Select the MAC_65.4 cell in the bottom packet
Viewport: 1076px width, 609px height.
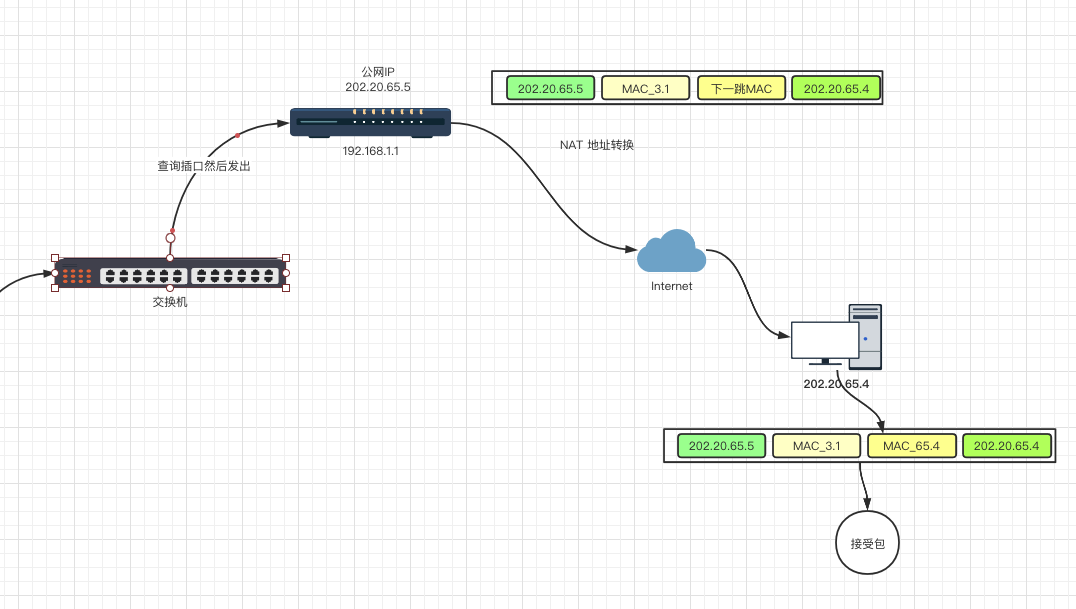[x=911, y=446]
